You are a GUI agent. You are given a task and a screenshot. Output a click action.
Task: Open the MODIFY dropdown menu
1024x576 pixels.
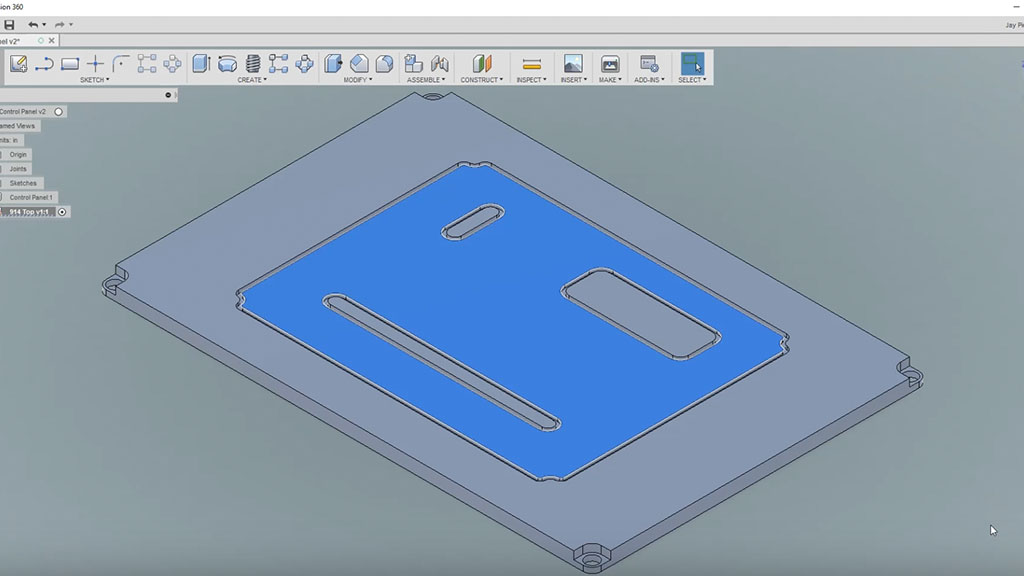coord(357,80)
